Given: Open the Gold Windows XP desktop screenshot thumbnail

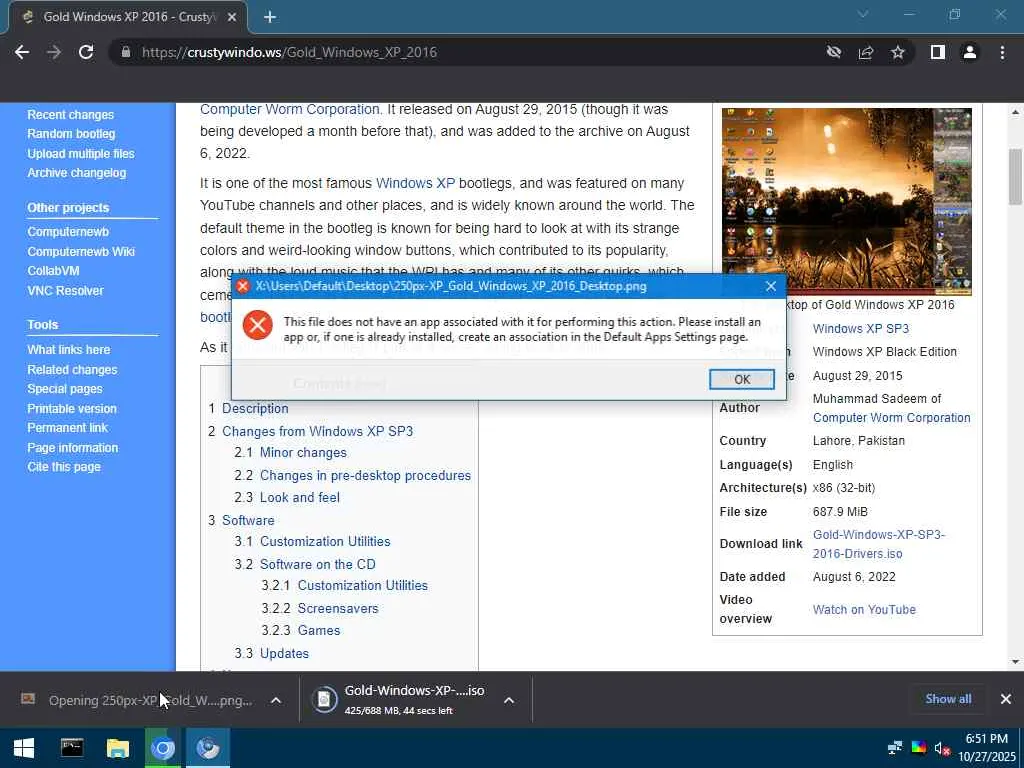Looking at the screenshot, I should 846,202.
